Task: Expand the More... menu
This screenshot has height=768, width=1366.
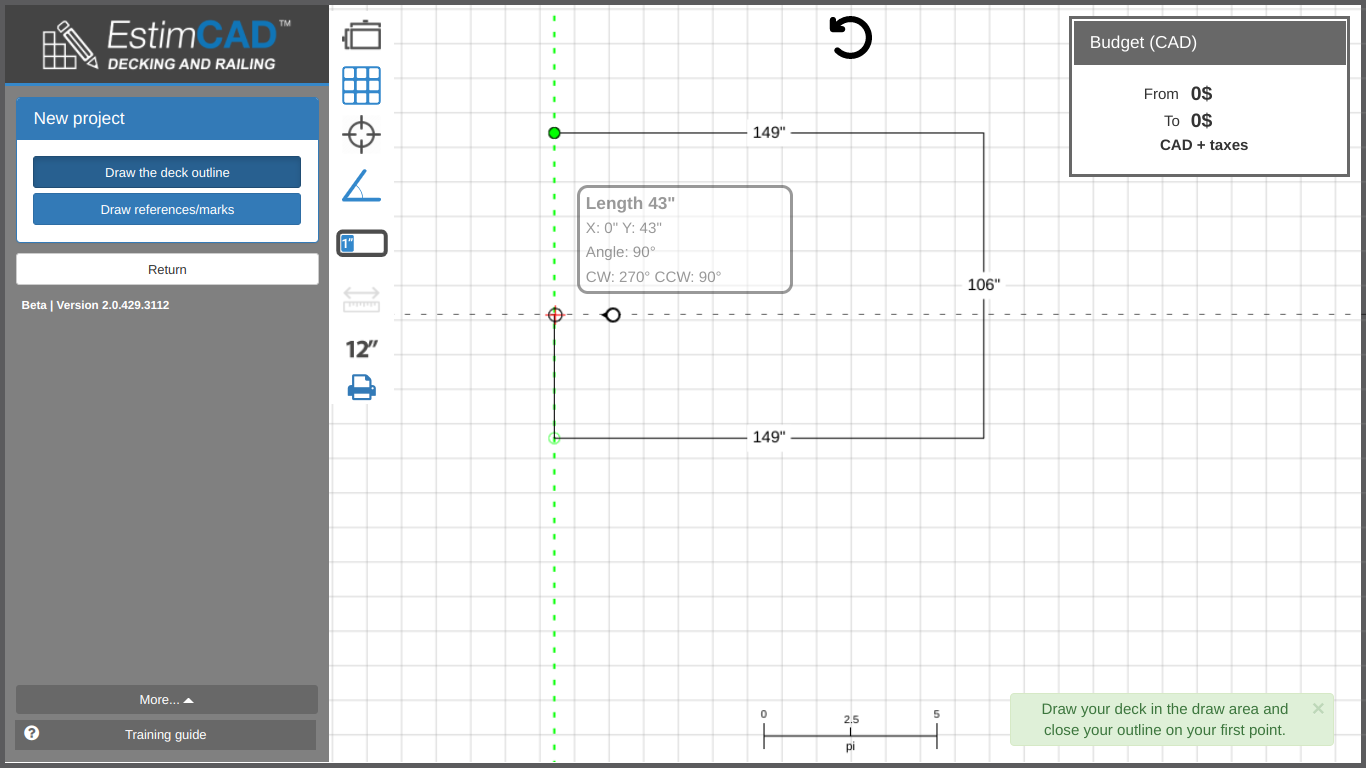Action: (167, 700)
